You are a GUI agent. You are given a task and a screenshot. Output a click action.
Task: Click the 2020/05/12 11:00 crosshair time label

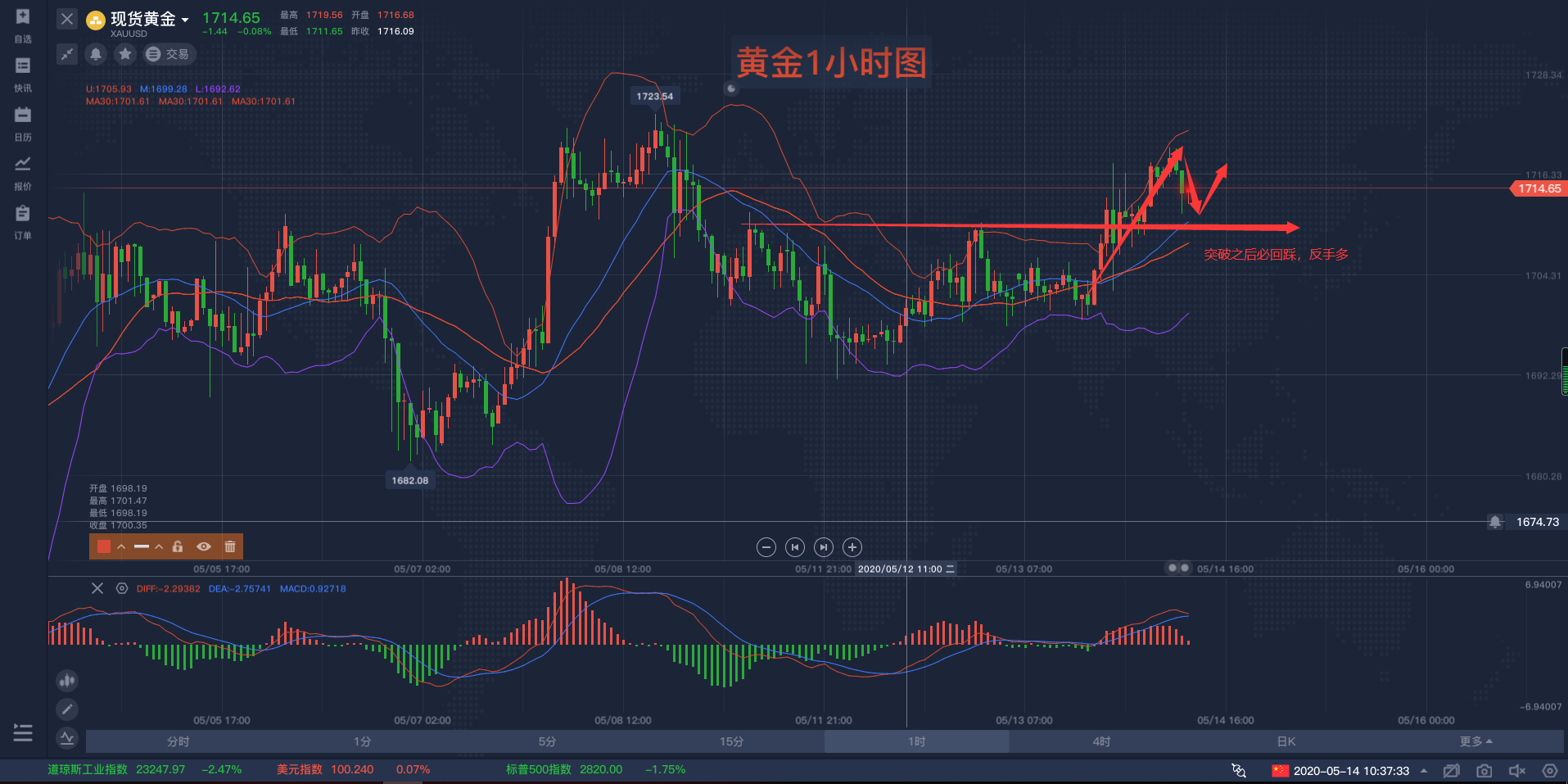click(x=906, y=569)
